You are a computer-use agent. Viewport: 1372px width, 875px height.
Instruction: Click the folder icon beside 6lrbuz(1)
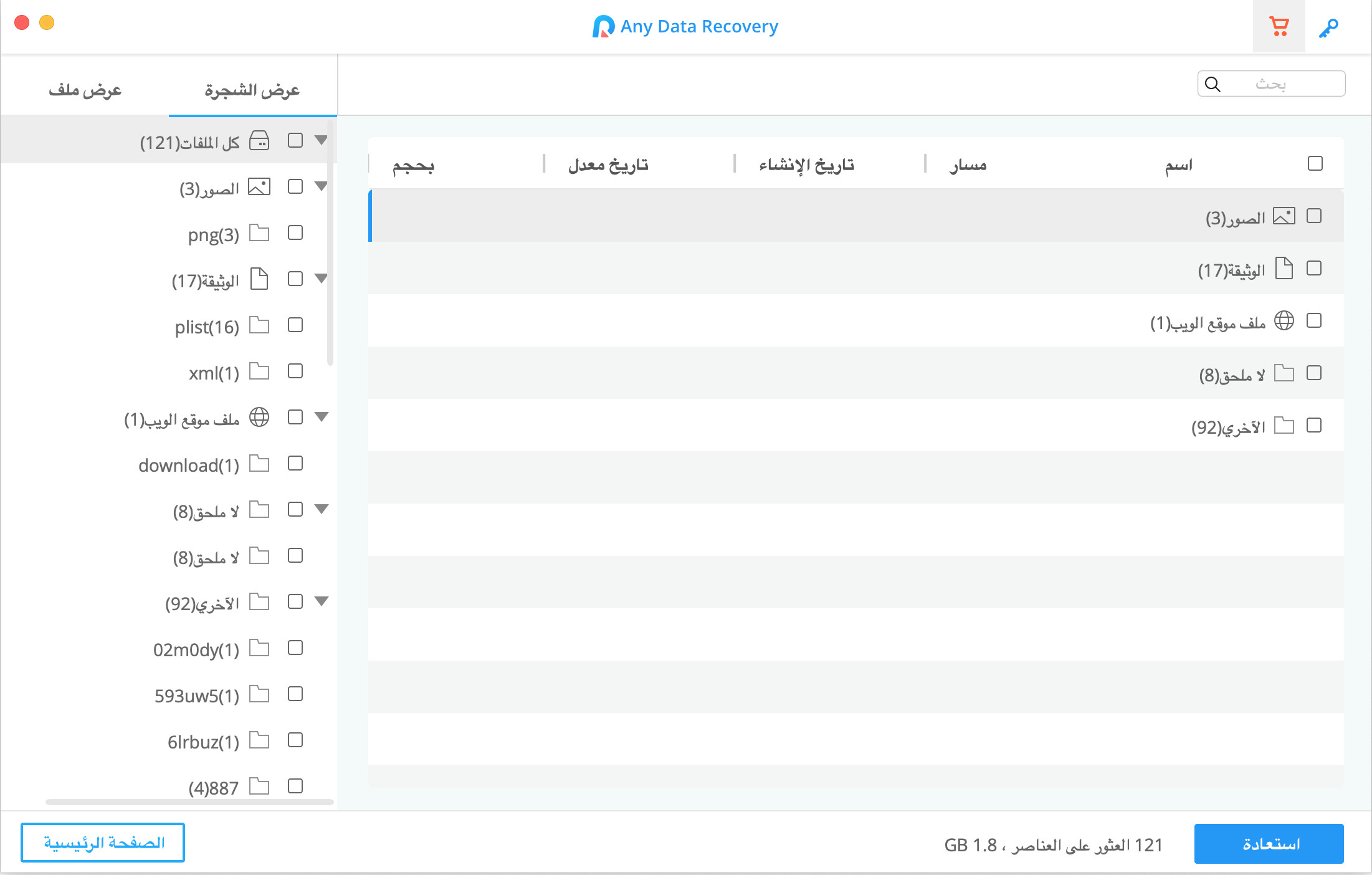(x=259, y=740)
